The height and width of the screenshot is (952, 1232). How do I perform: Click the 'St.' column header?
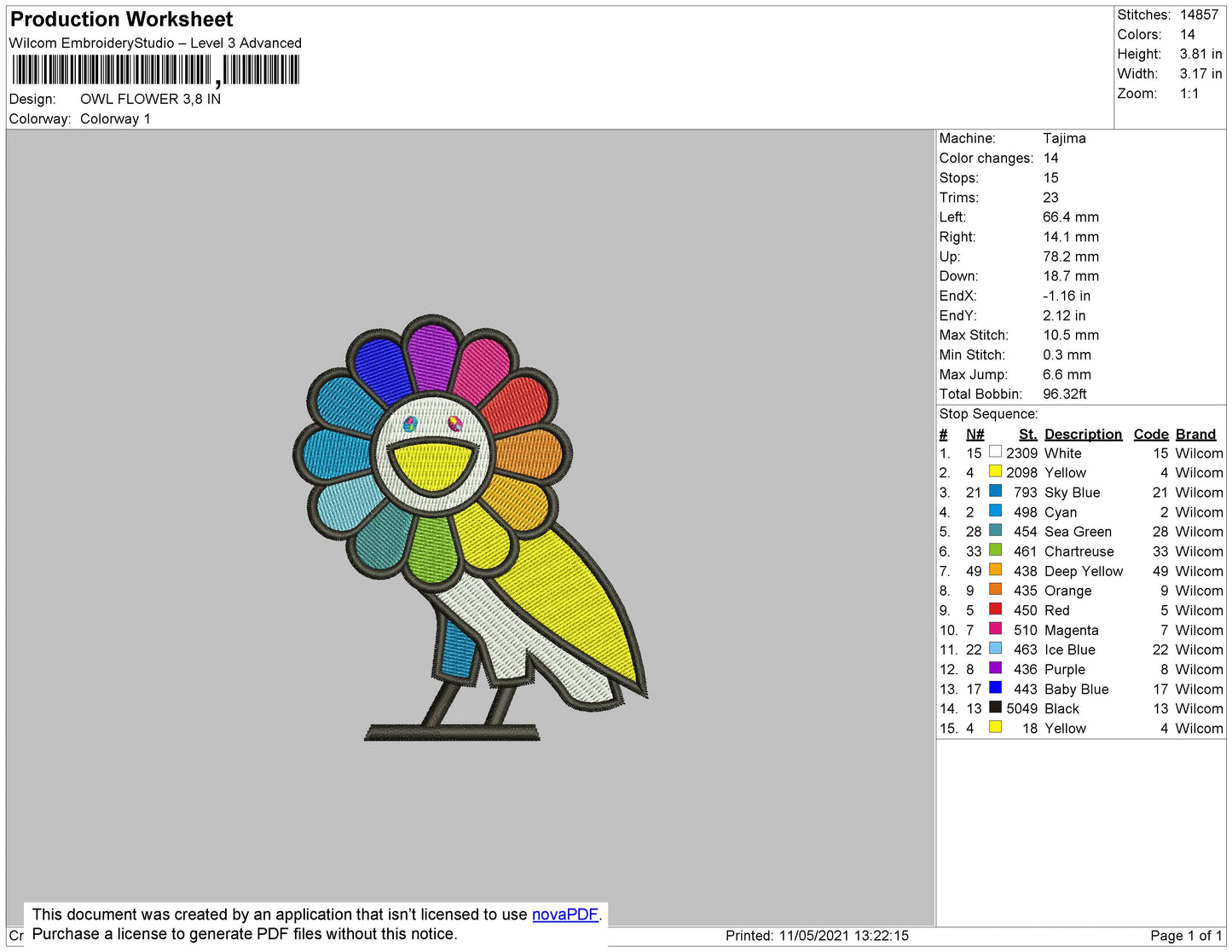click(x=1028, y=435)
